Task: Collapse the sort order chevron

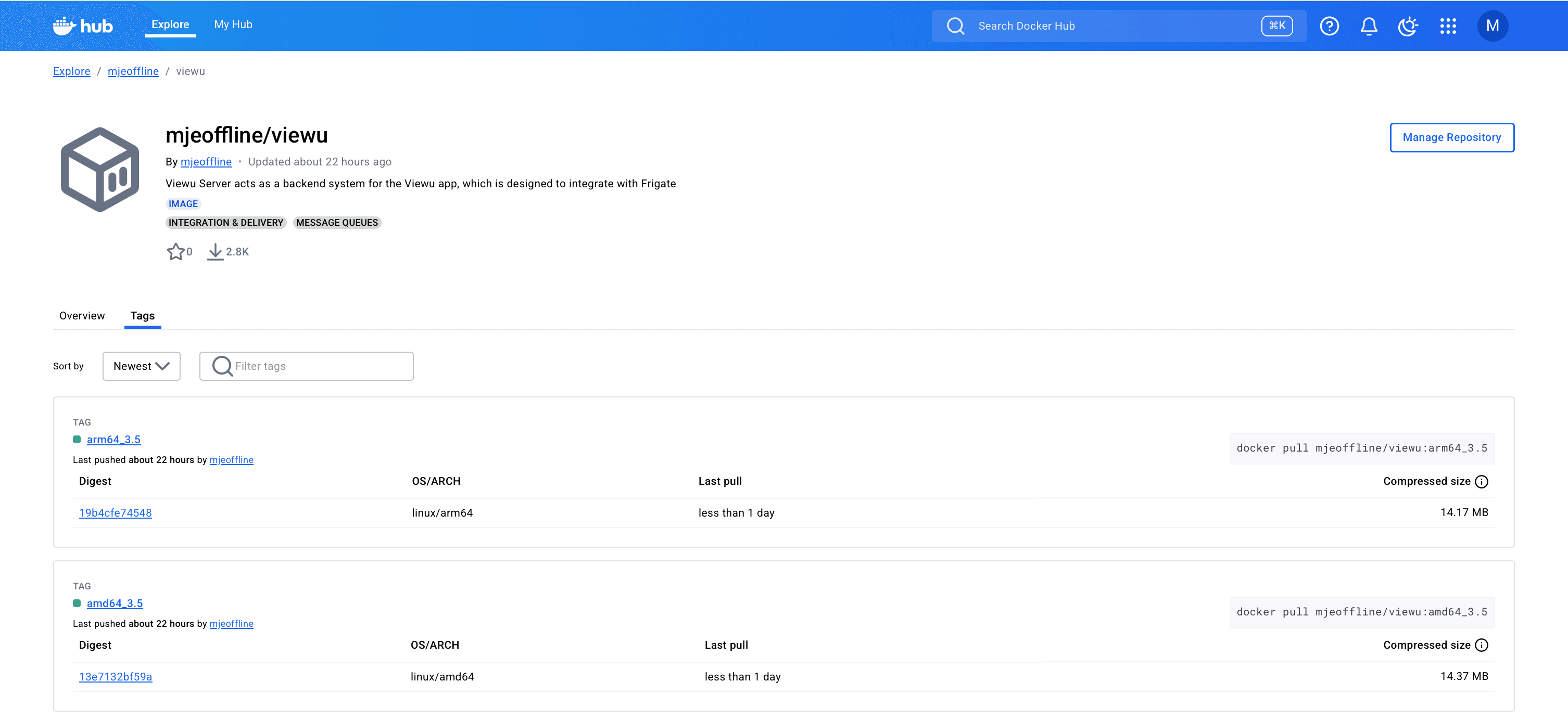Action: click(x=162, y=366)
